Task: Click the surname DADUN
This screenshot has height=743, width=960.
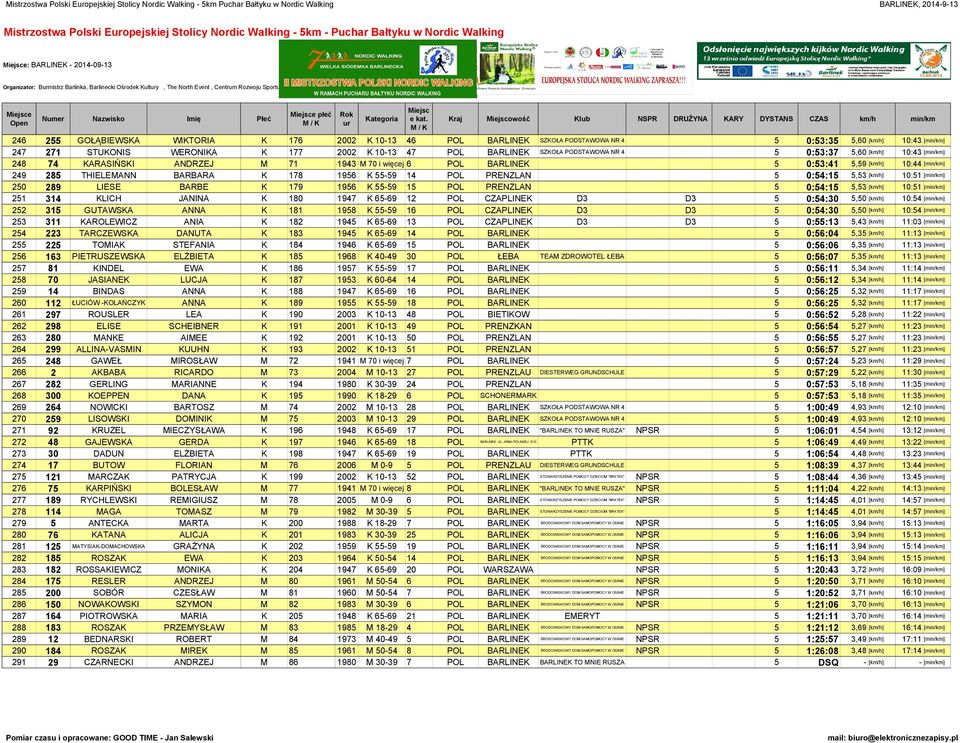Action: pos(108,454)
